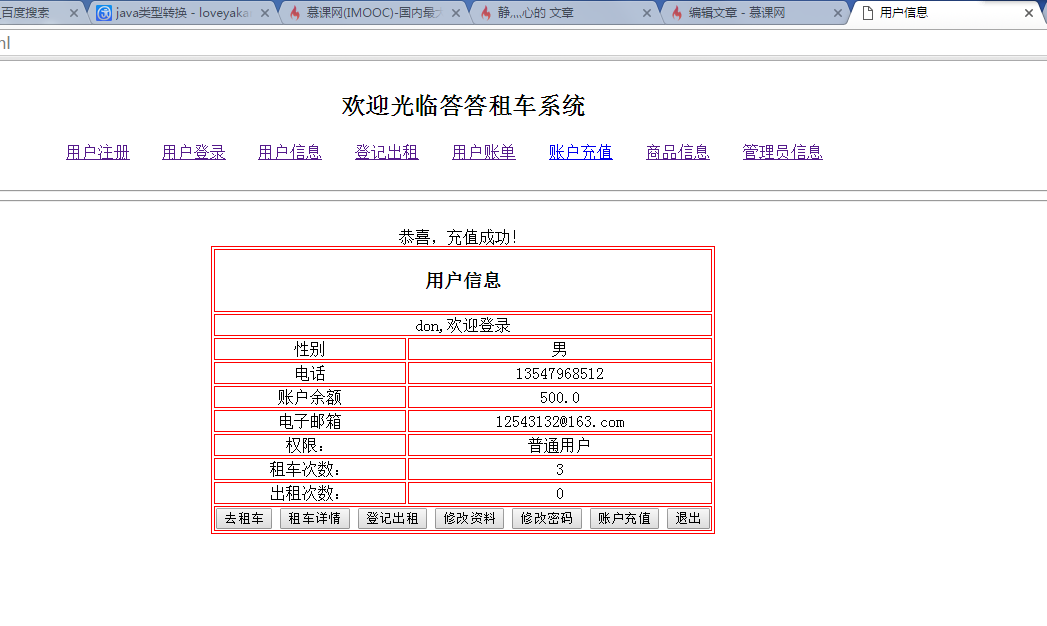Click the java类型转换 tab favicon
Image resolution: width=1047 pixels, height=626 pixels.
tap(104, 13)
